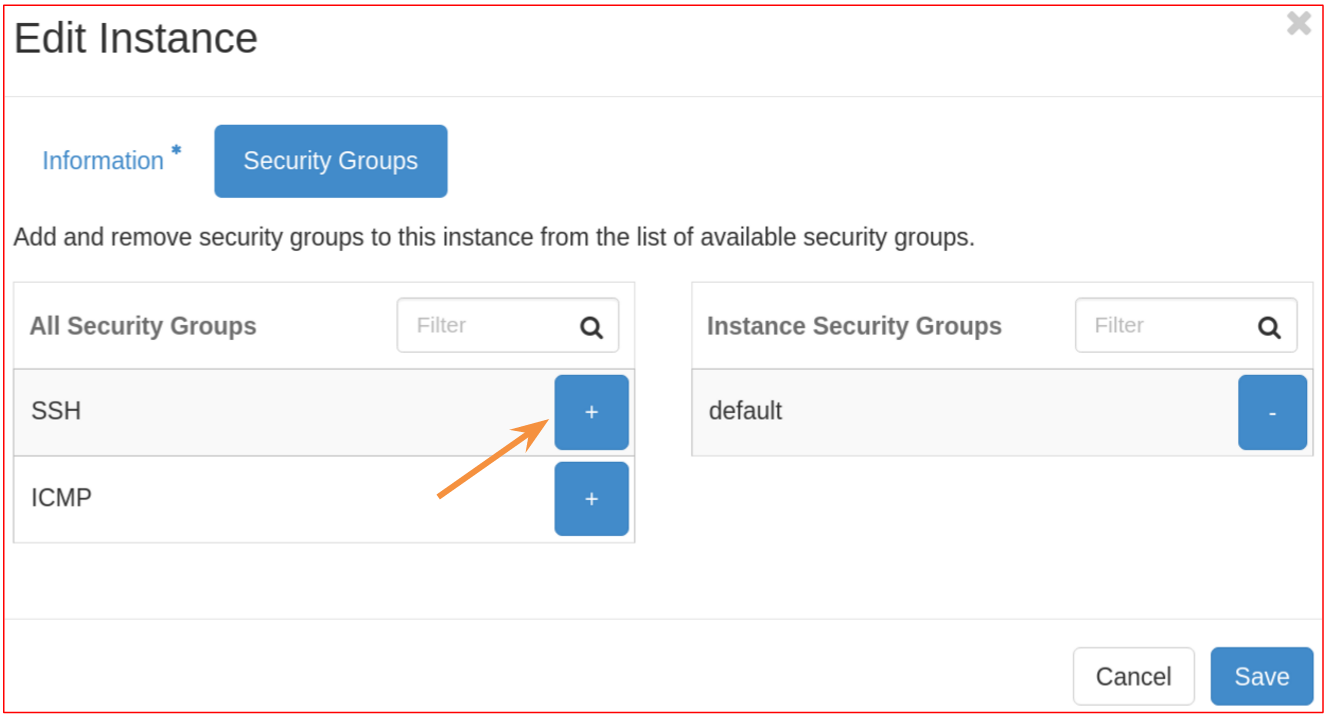Click the Instance Security Groups heading
The width and height of the screenshot is (1327, 717).
click(x=854, y=326)
